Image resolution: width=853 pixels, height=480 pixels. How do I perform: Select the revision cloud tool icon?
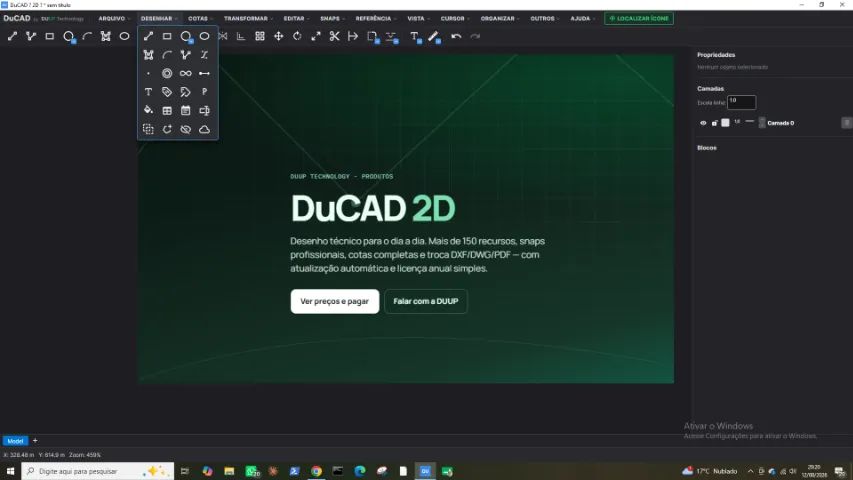205,130
